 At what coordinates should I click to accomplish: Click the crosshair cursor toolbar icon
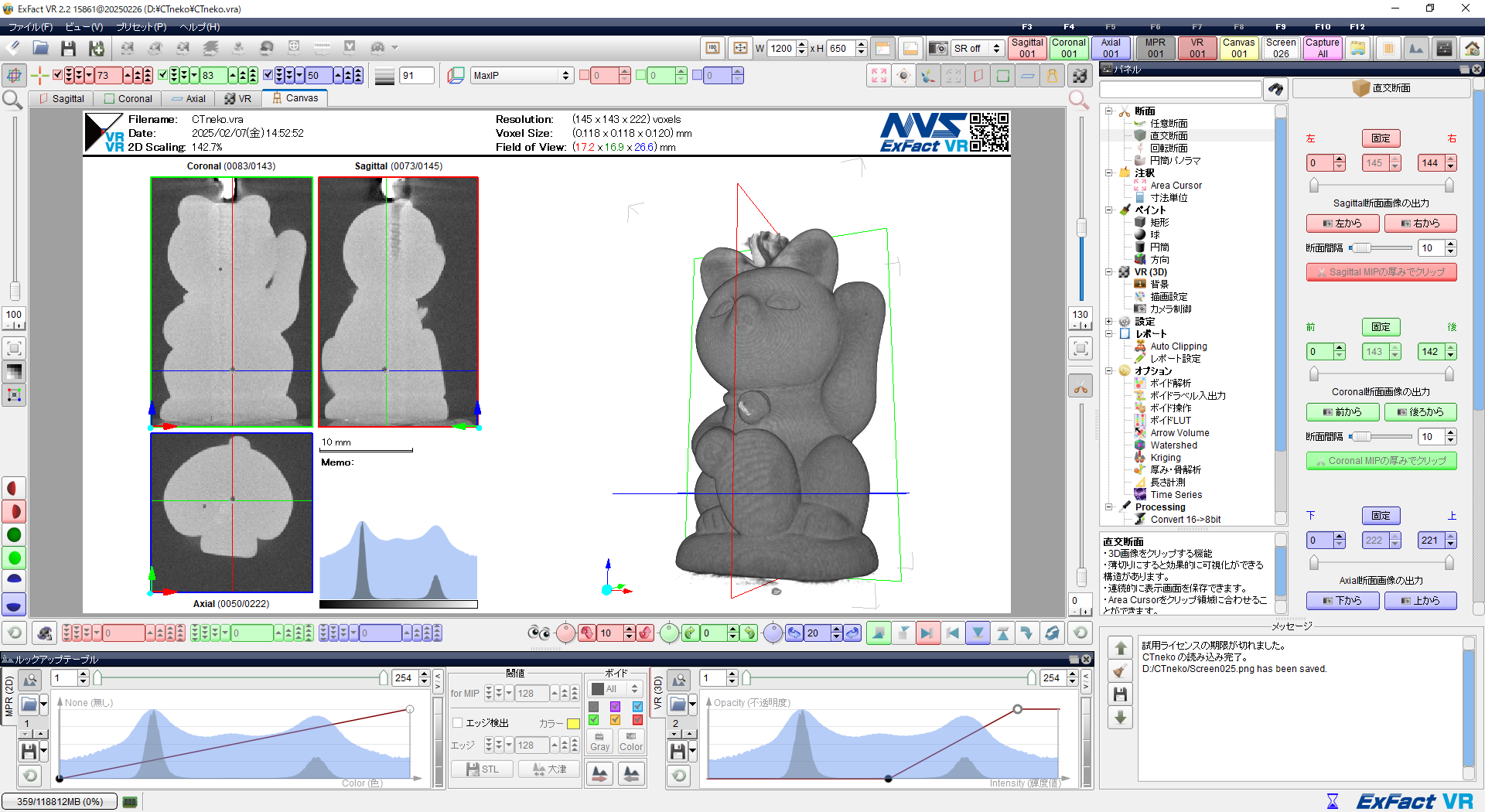39,76
